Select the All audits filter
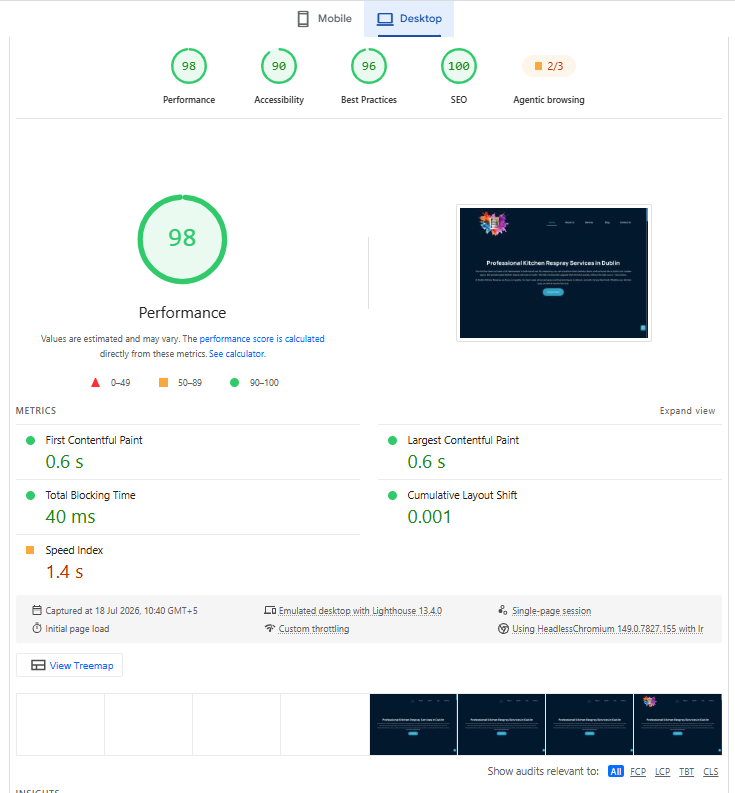 tap(616, 772)
